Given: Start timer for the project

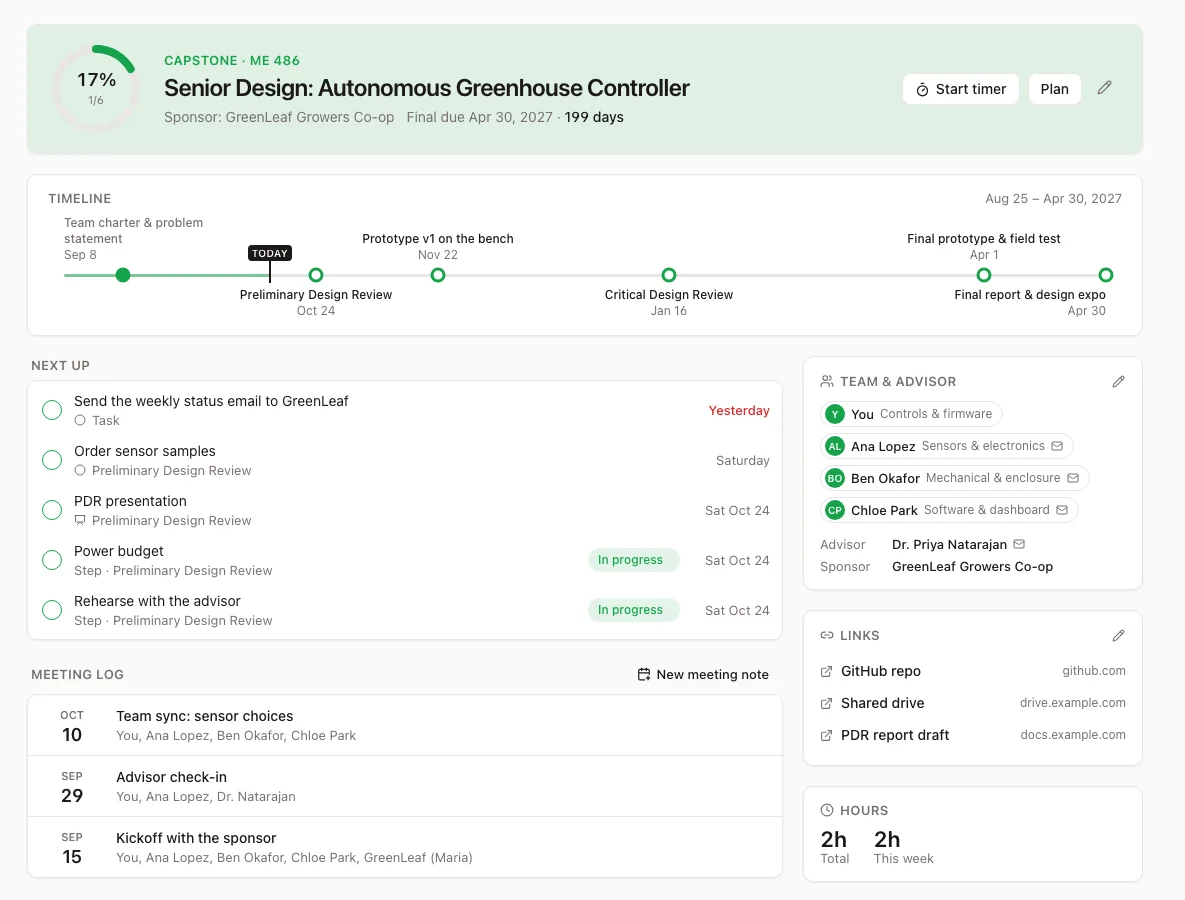Looking at the screenshot, I should pos(961,89).
